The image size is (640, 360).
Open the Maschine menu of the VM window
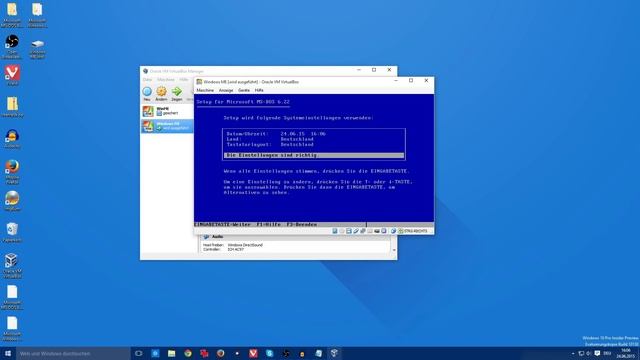205,90
